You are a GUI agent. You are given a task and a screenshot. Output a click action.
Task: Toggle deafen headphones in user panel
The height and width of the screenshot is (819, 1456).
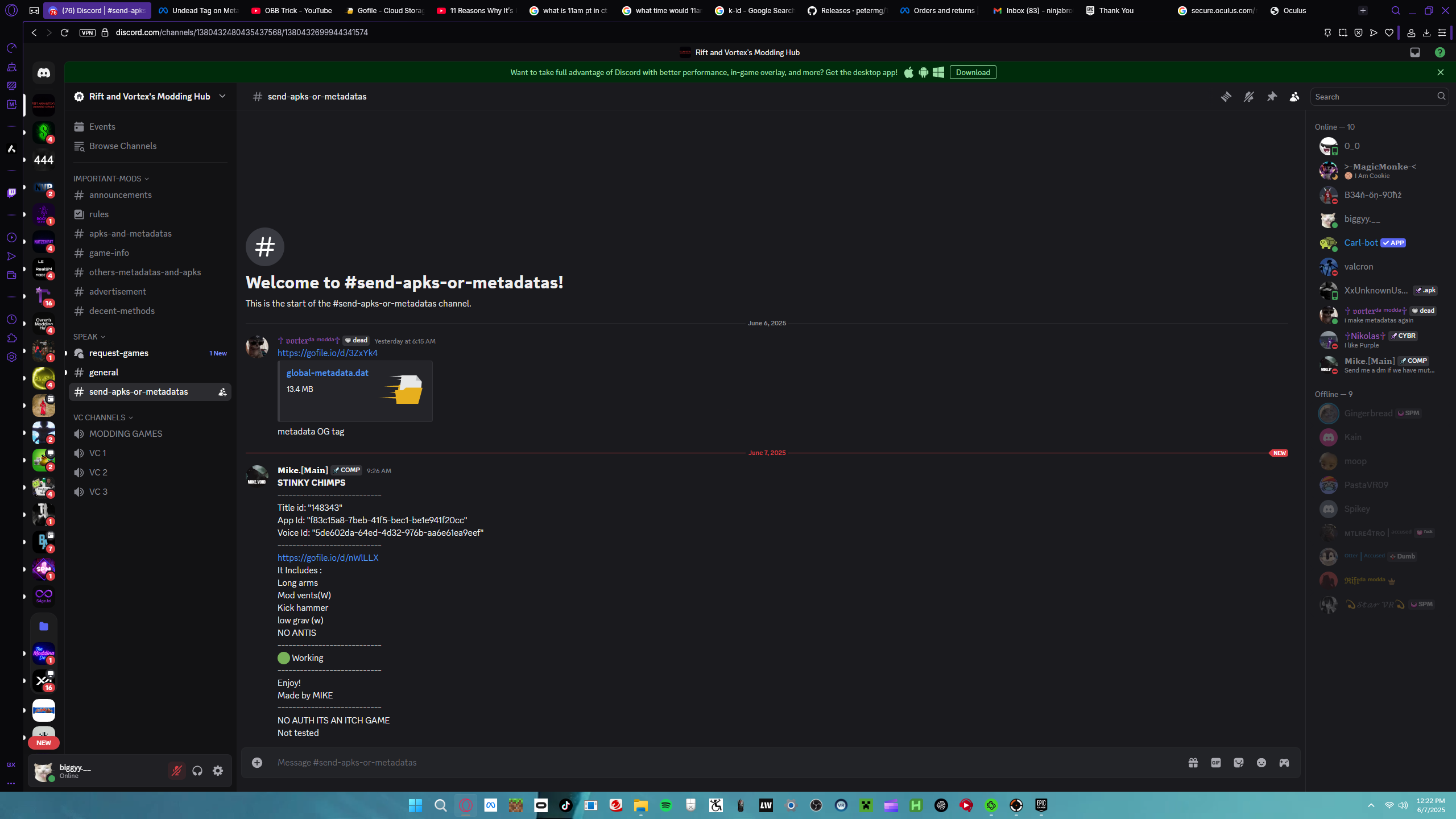coord(197,771)
